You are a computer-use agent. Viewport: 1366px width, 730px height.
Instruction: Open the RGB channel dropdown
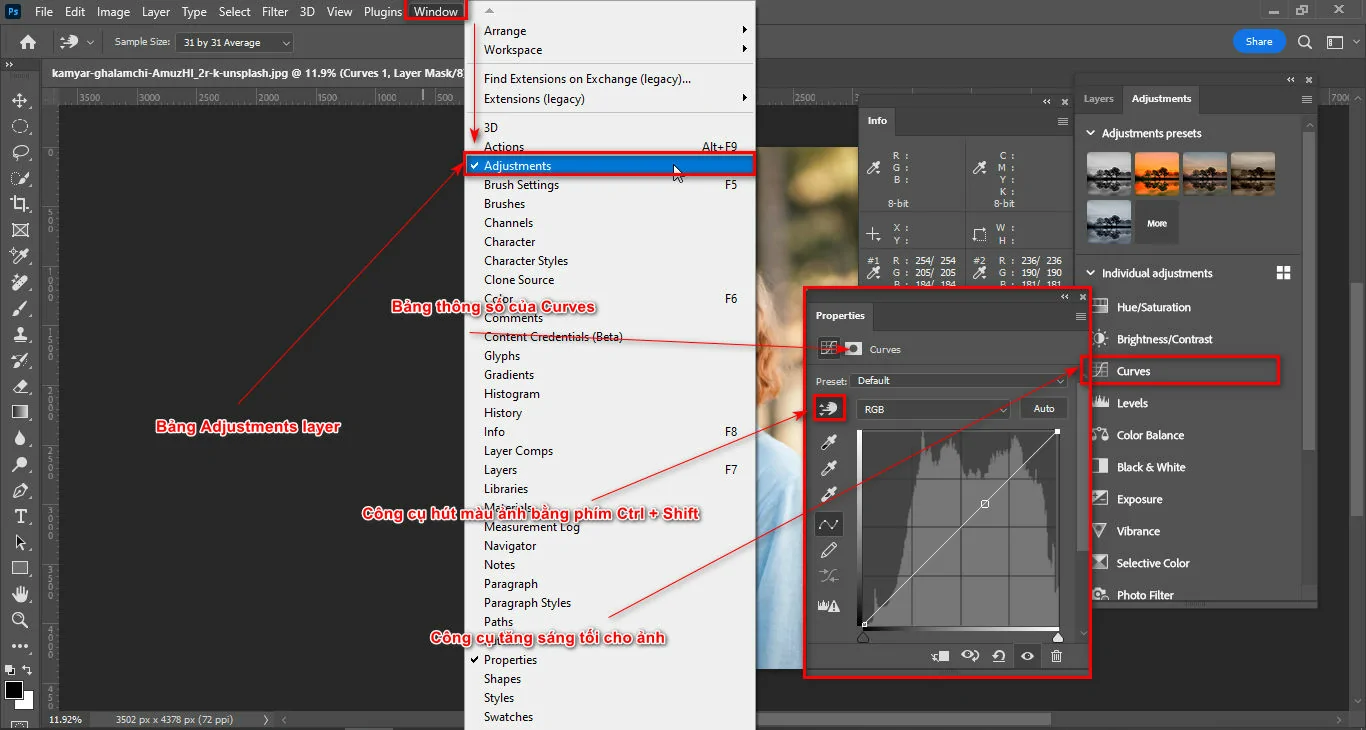click(933, 409)
